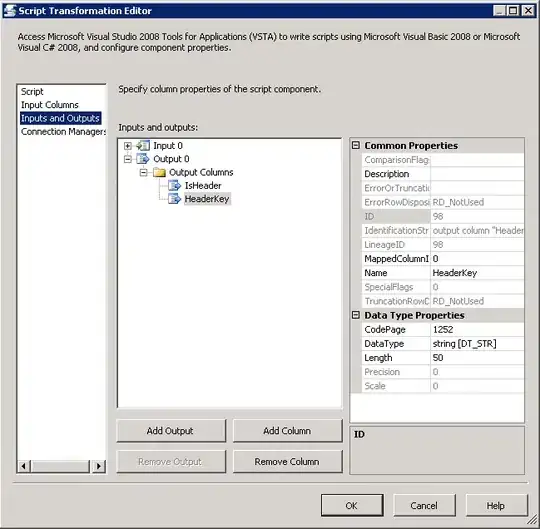Collapse the Data Type Properties section

pos(356,315)
